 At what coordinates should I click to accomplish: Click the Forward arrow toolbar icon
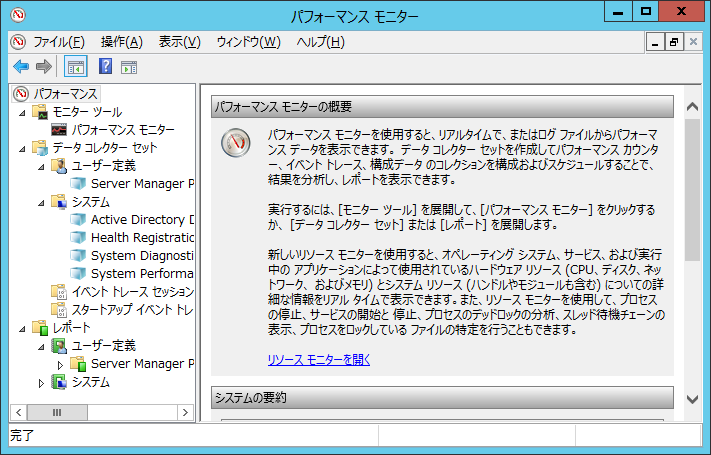click(x=44, y=67)
